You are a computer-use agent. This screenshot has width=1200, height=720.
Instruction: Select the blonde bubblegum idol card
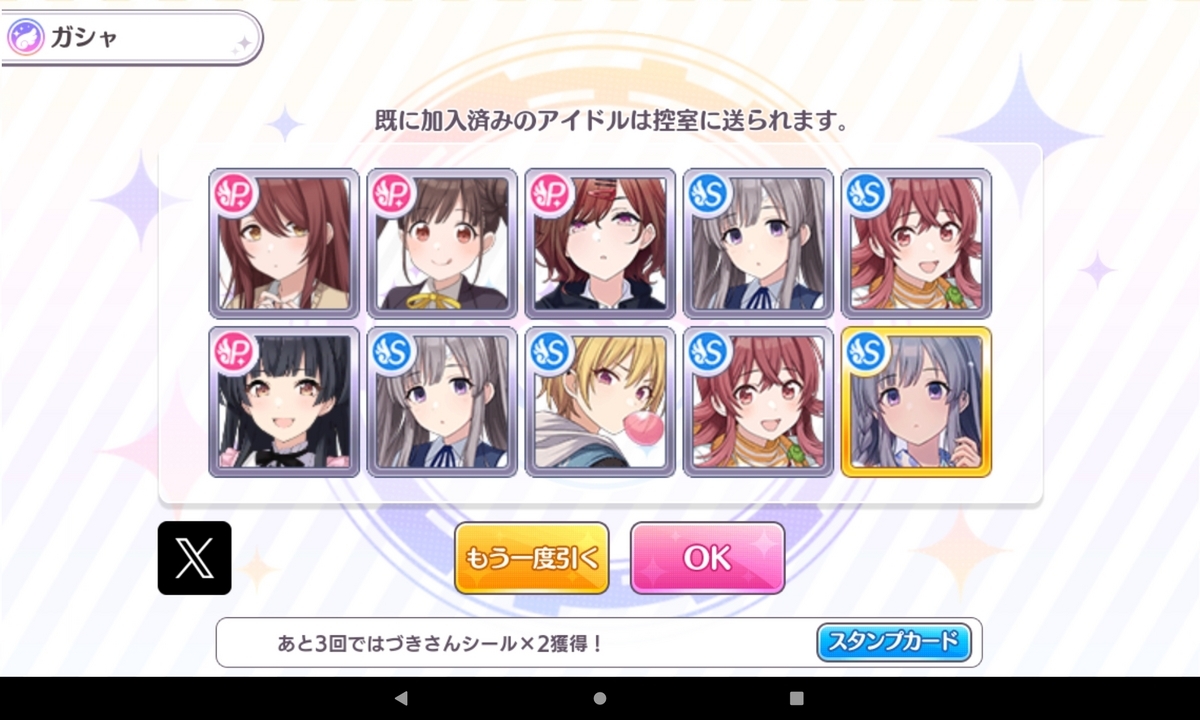tap(600, 402)
